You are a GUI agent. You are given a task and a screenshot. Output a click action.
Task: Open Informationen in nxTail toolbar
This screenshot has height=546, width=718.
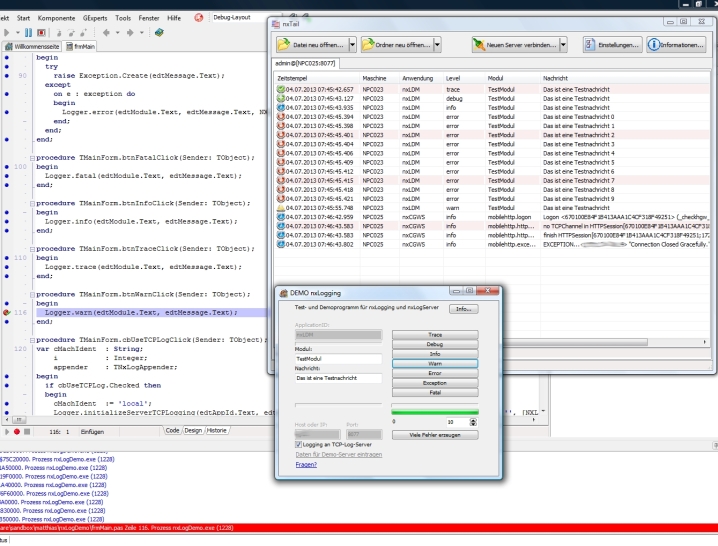coord(675,47)
